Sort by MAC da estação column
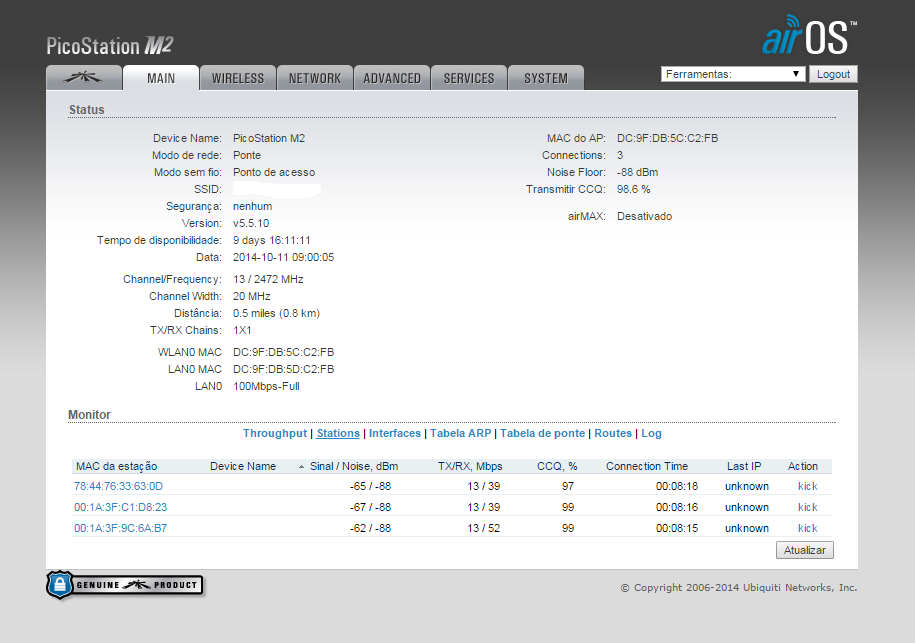Viewport: 915px width, 643px height. [117, 467]
